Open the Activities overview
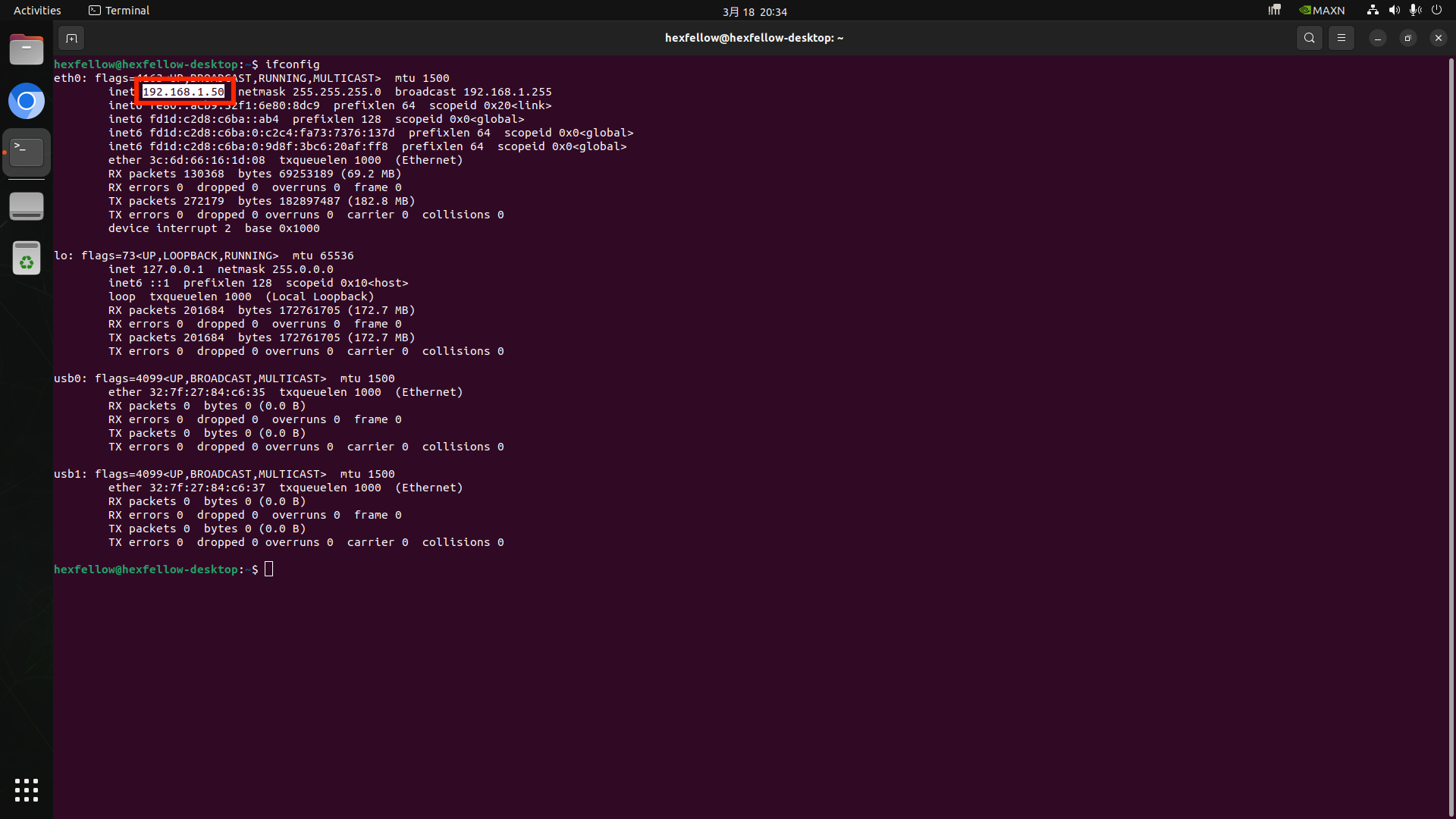 coord(37,11)
